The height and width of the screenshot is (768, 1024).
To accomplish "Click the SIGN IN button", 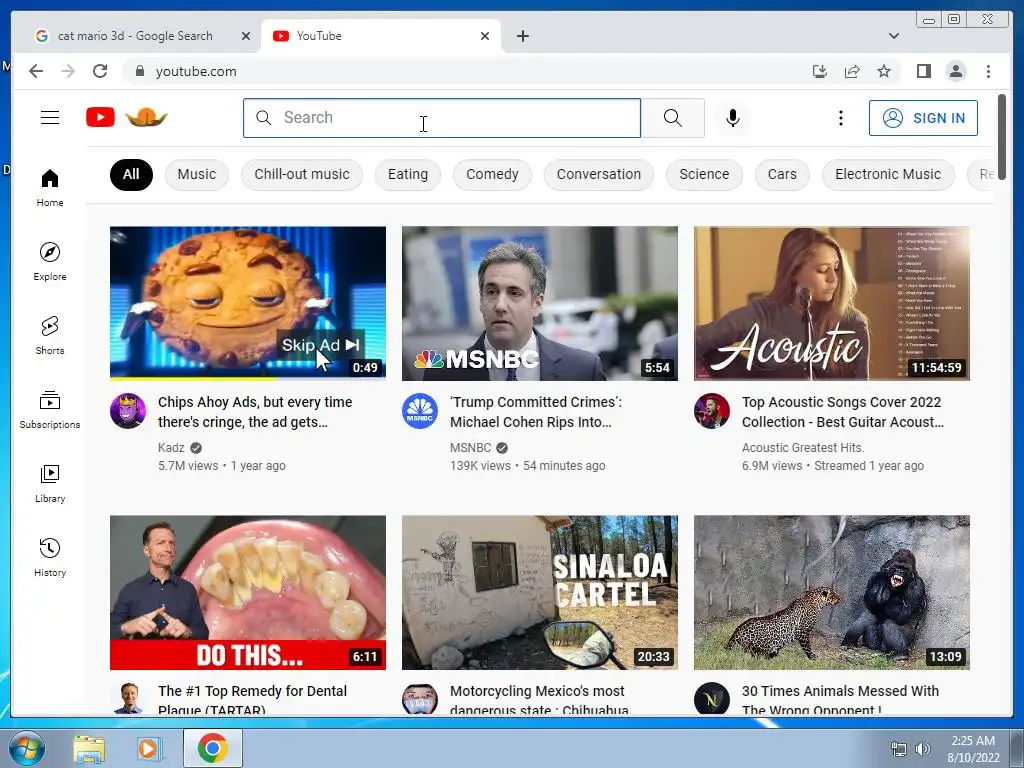I will (x=923, y=118).
